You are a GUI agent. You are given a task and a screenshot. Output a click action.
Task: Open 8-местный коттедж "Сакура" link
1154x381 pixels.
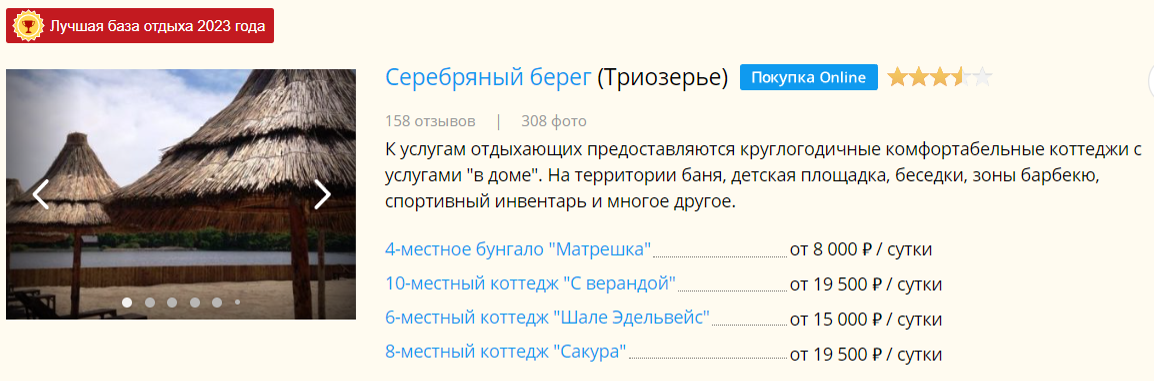coord(506,353)
